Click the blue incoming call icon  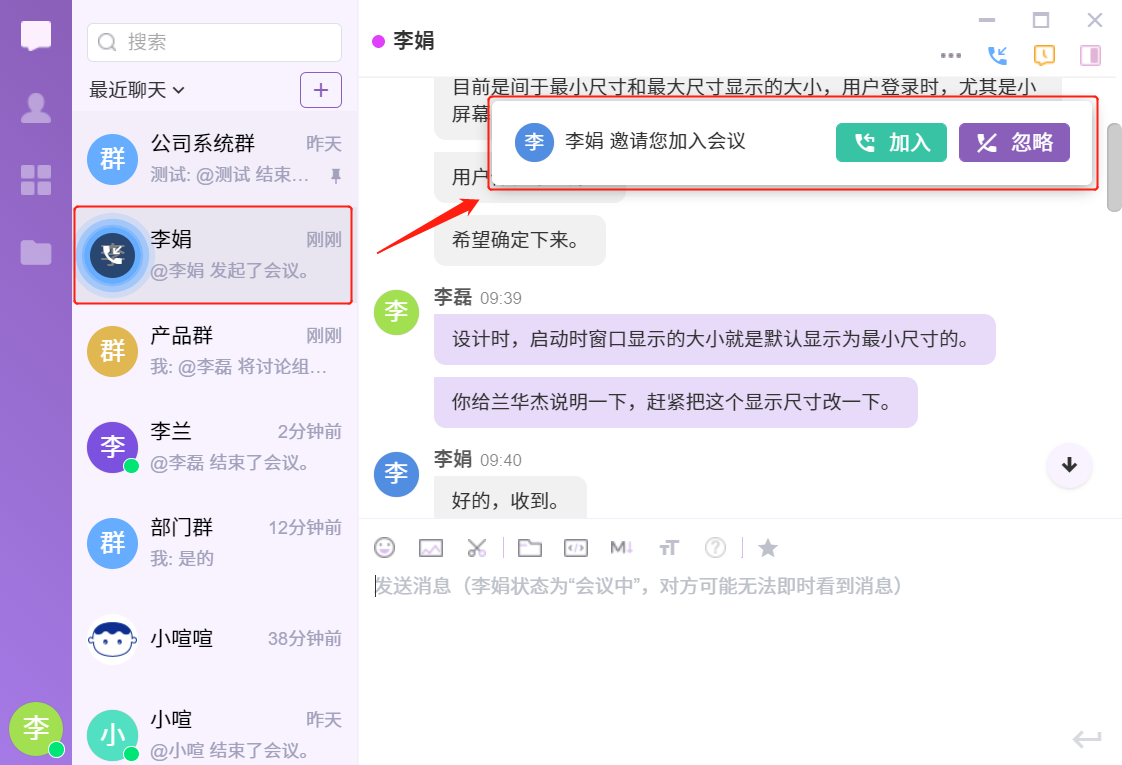click(x=997, y=55)
